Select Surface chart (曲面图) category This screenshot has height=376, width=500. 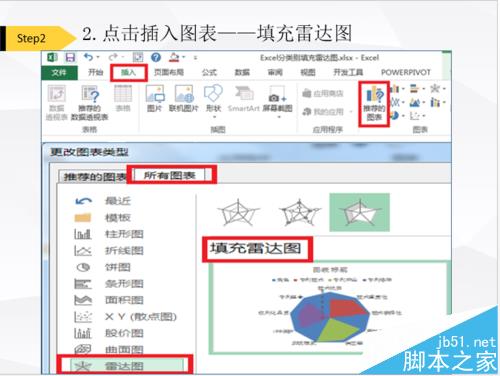point(109,350)
